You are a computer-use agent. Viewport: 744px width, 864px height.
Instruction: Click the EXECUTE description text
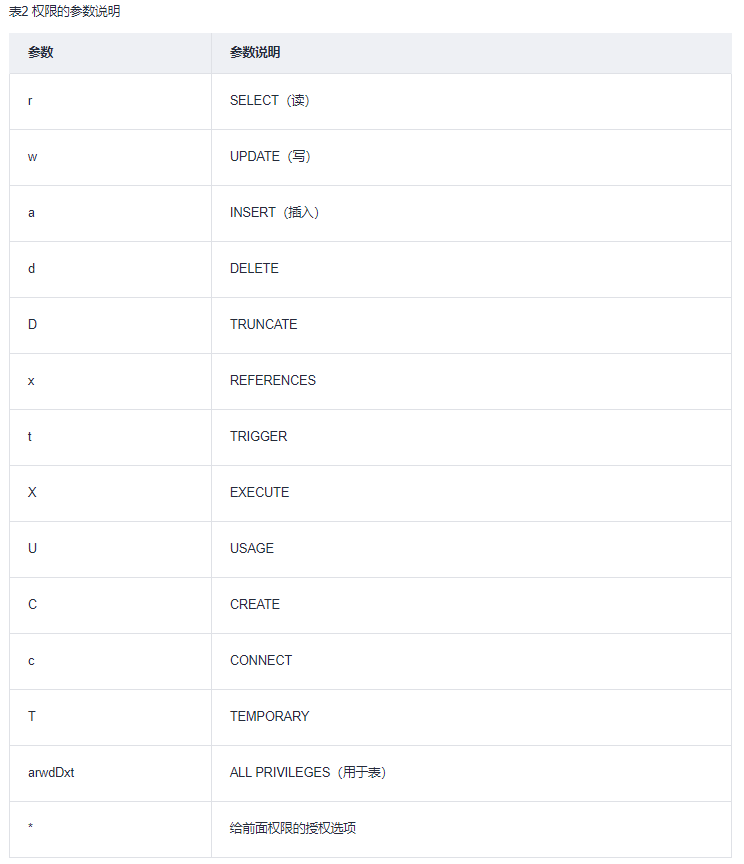(259, 493)
